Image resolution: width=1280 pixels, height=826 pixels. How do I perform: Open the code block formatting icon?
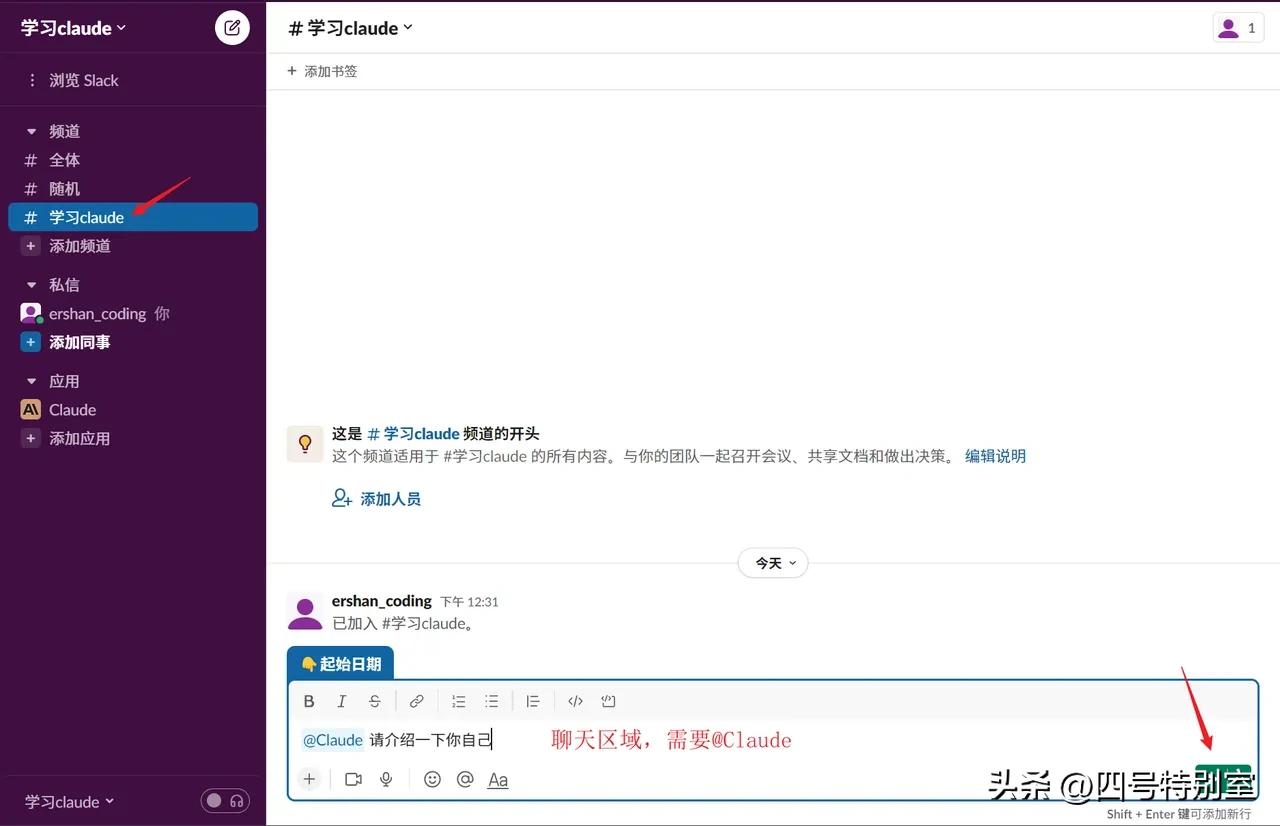608,701
